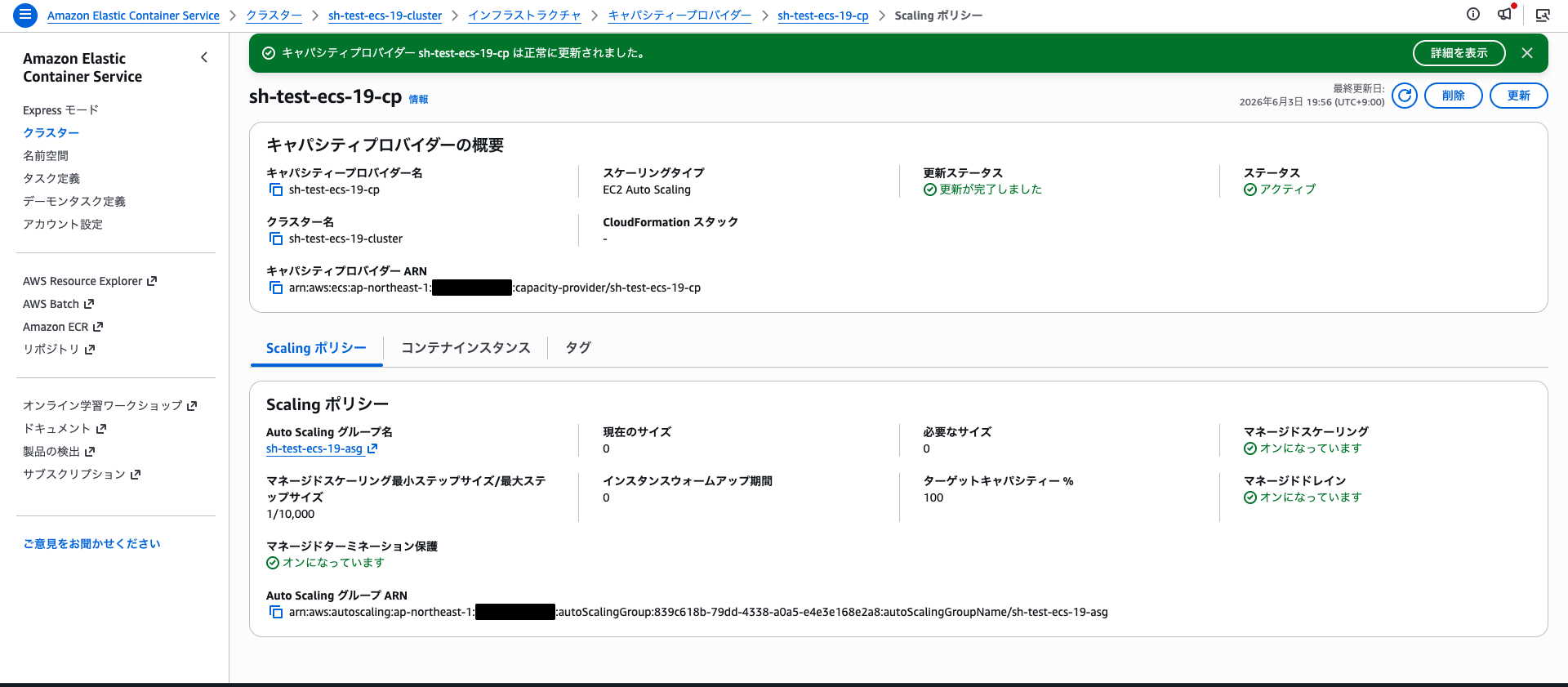
Task: Open ドキュメント external link
Action: point(65,428)
